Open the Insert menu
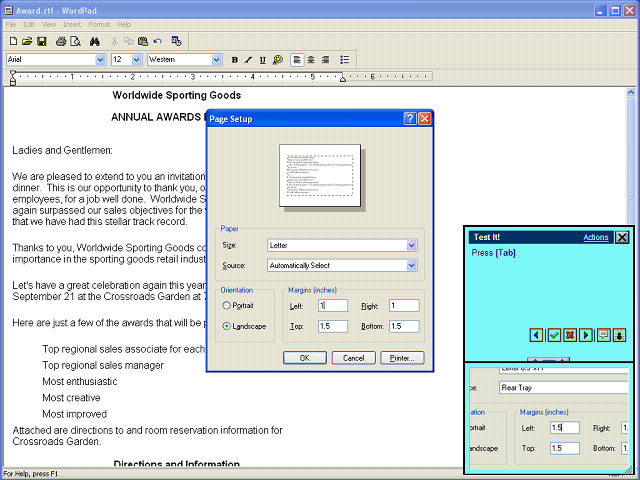The height and width of the screenshot is (480, 640). point(72,24)
